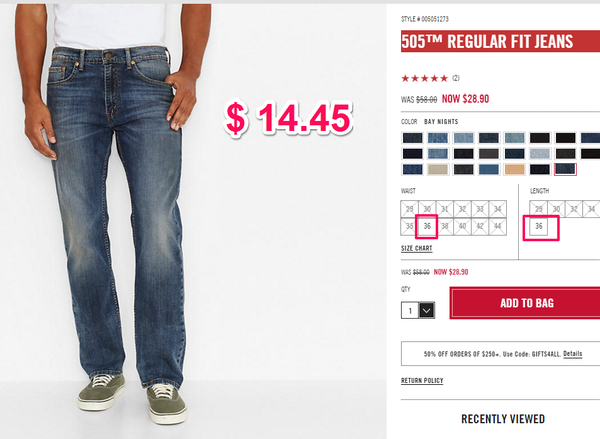
Task: Click the quantity field showing 1
Action: [410, 310]
